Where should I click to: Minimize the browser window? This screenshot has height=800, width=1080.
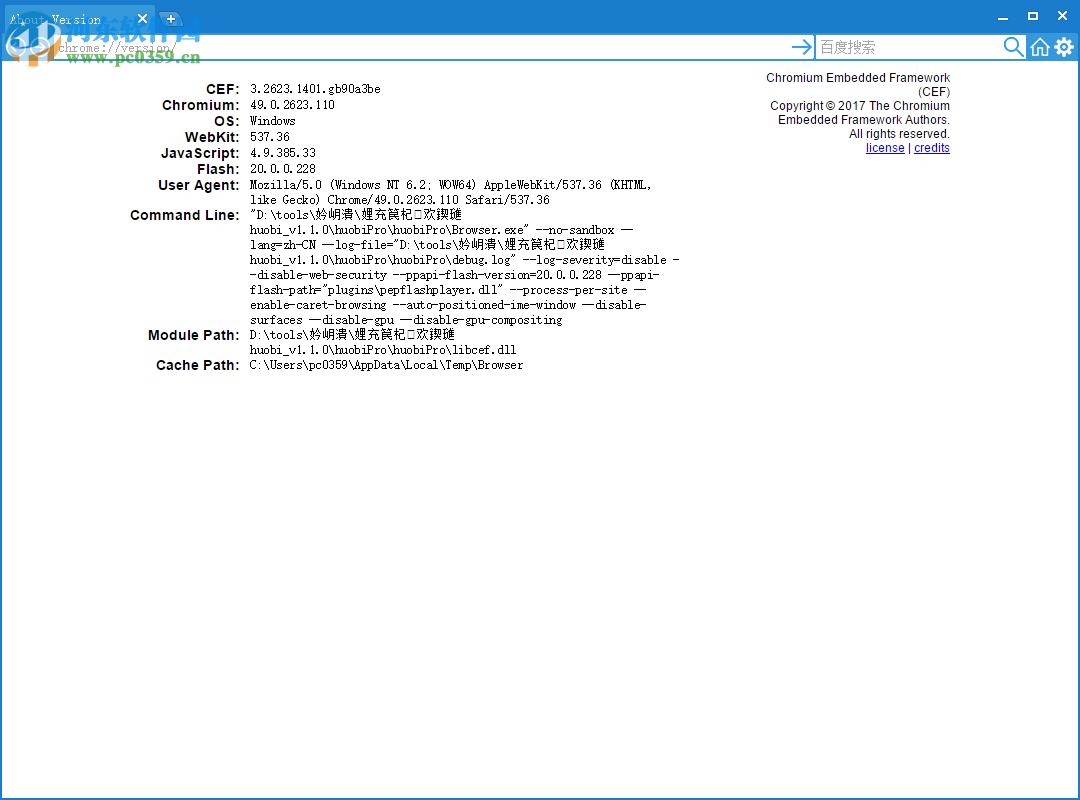(x=1002, y=16)
